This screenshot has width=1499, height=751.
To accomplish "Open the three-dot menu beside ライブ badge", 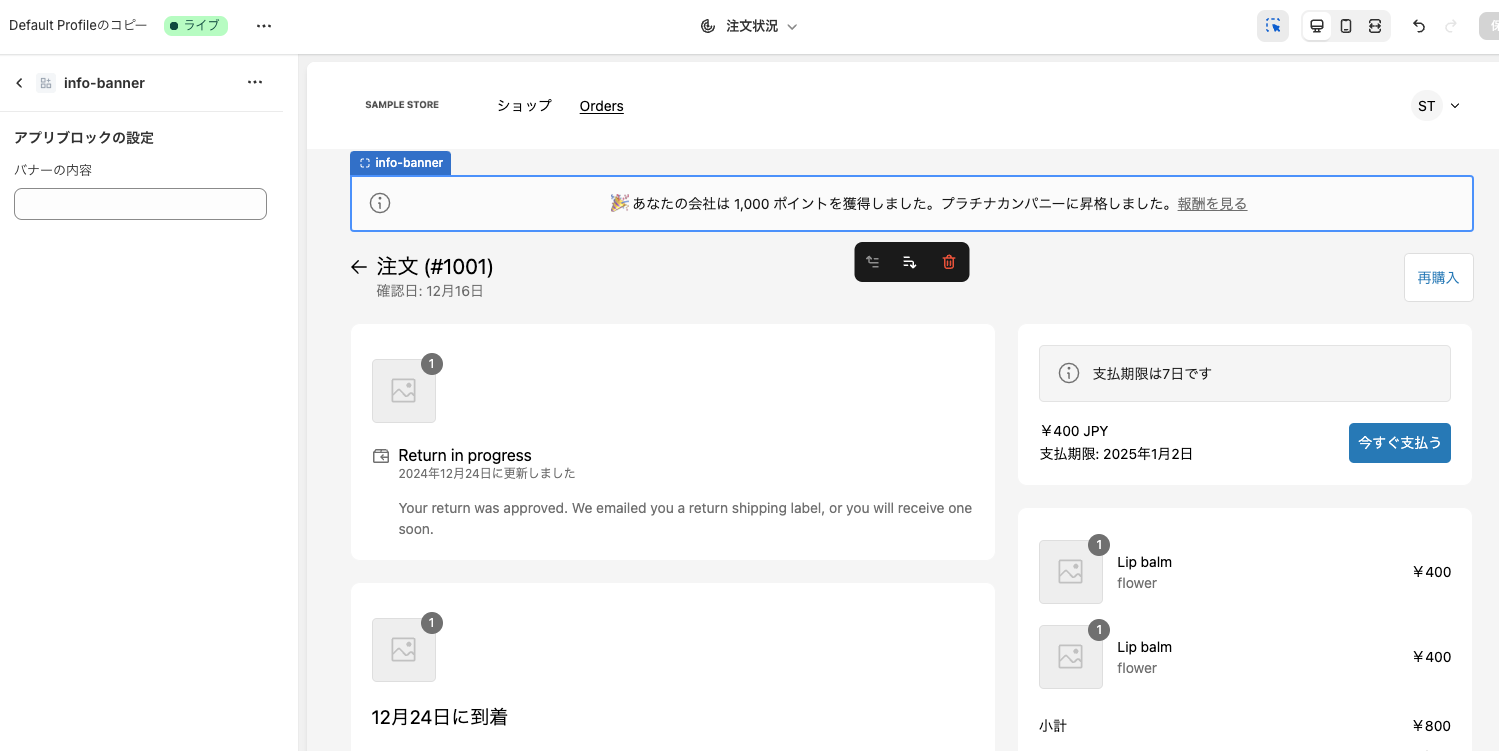I will tap(264, 26).
